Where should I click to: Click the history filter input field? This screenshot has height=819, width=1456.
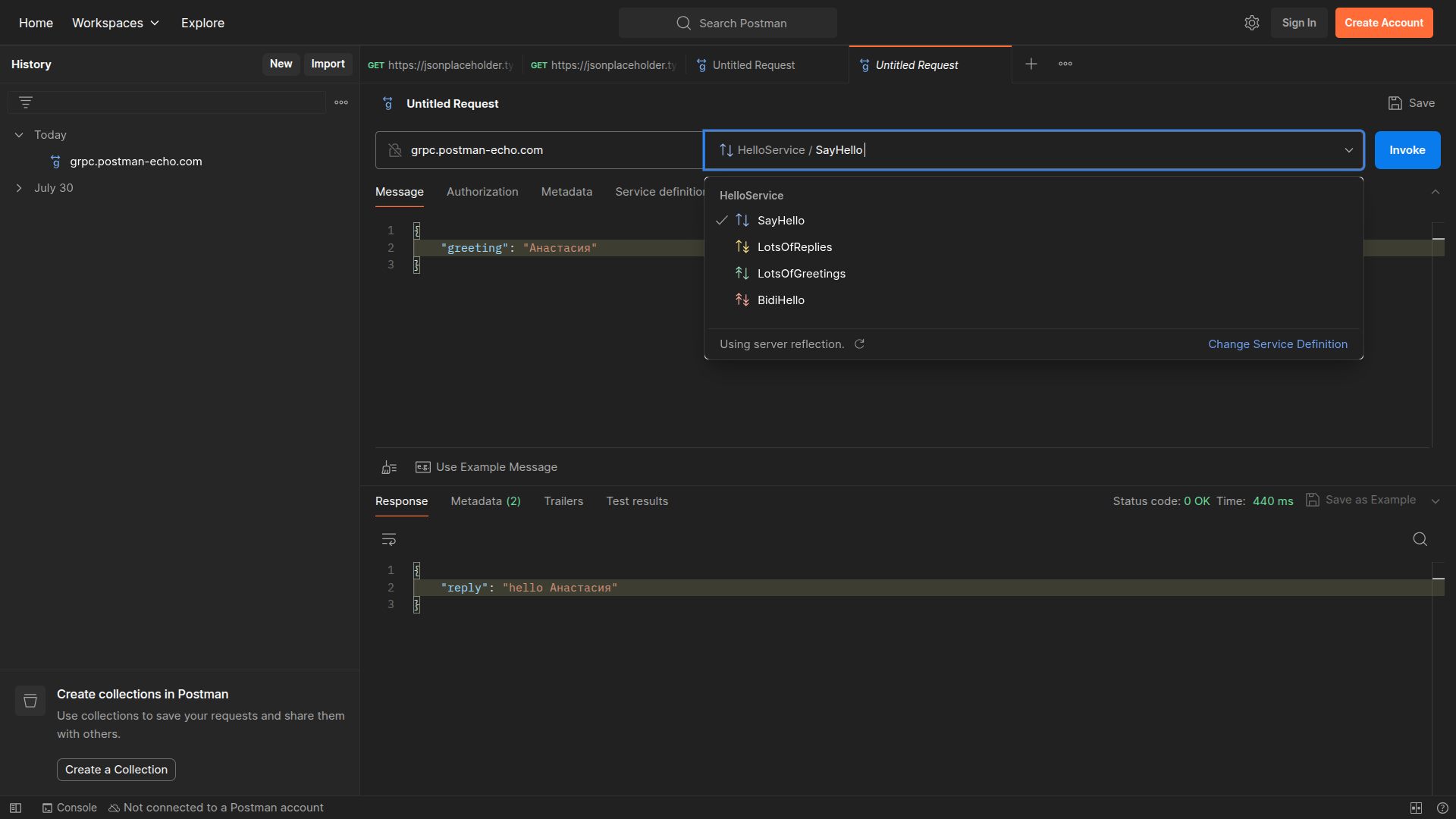(167, 102)
